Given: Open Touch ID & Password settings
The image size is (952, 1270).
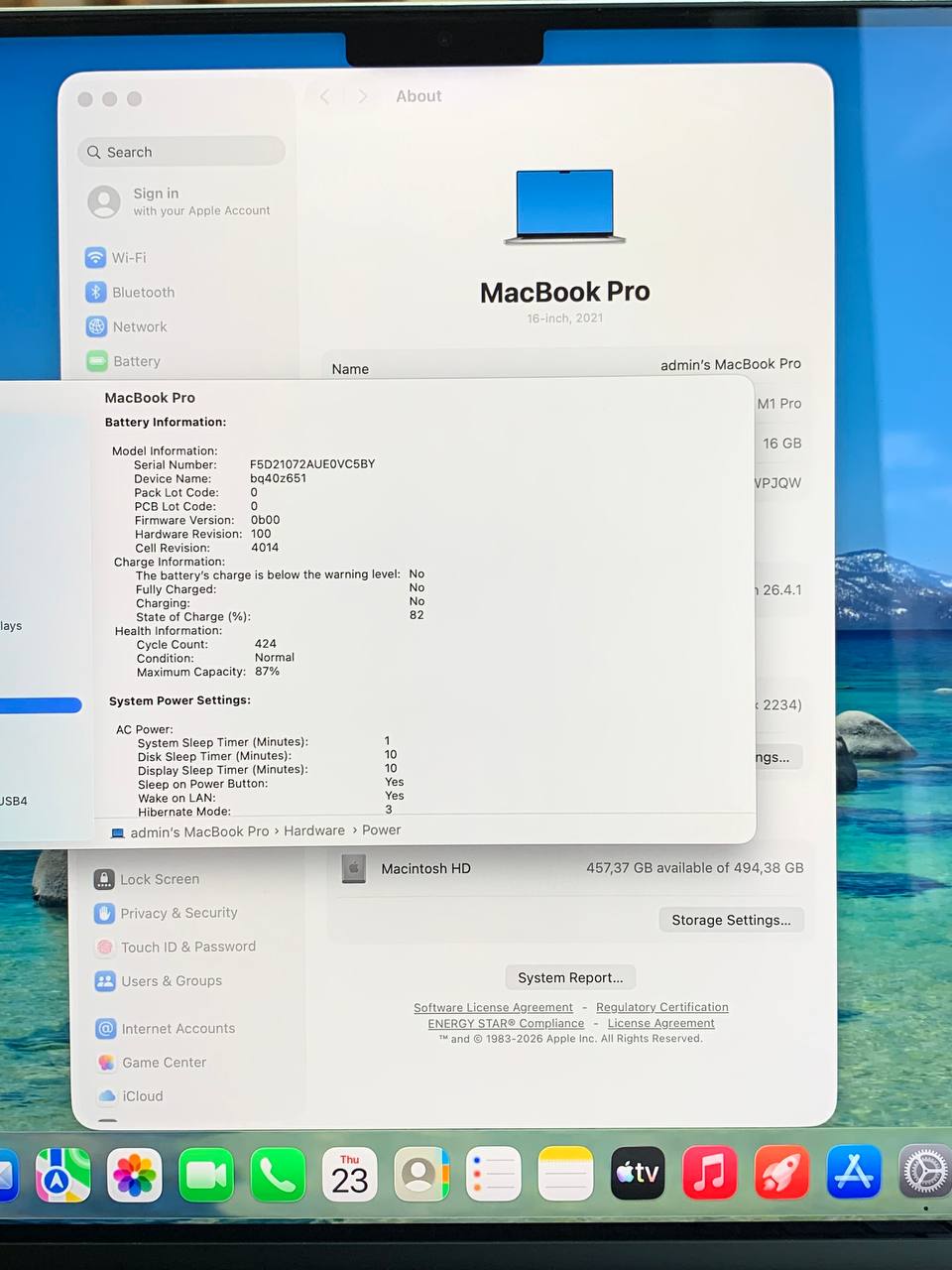Looking at the screenshot, I should click(x=176, y=947).
